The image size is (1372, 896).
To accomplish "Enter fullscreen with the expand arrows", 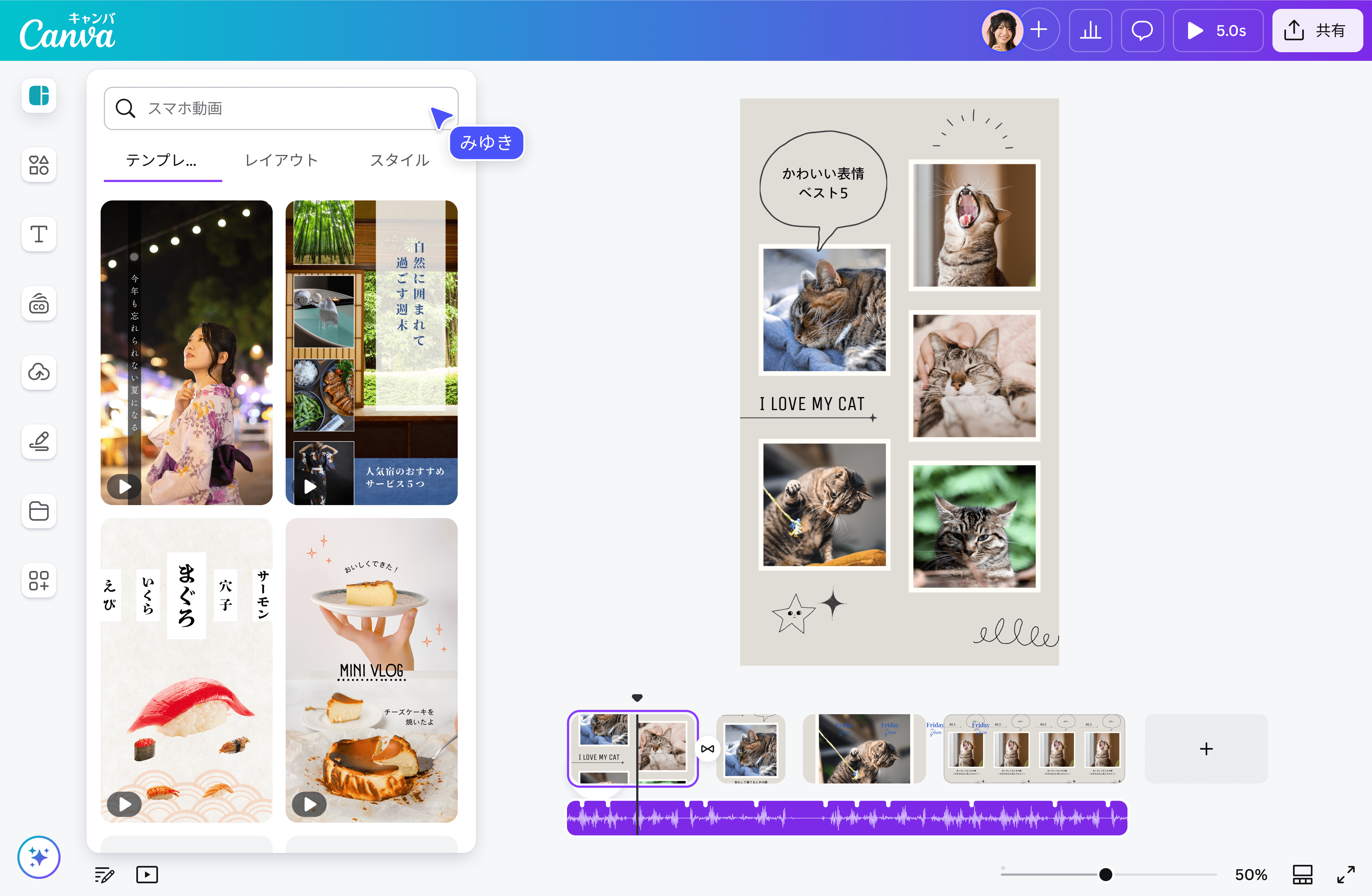I will tap(1345, 875).
